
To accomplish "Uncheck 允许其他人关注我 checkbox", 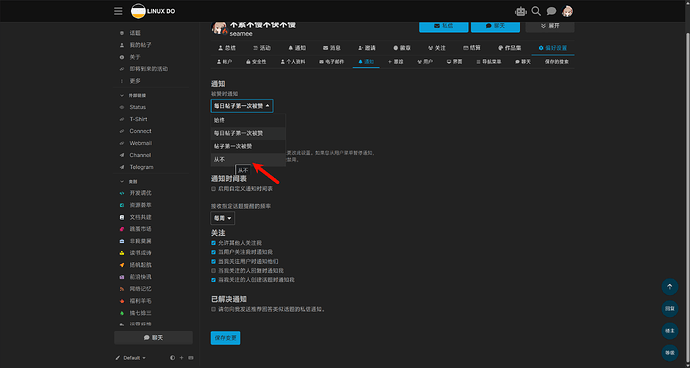I will (213, 243).
